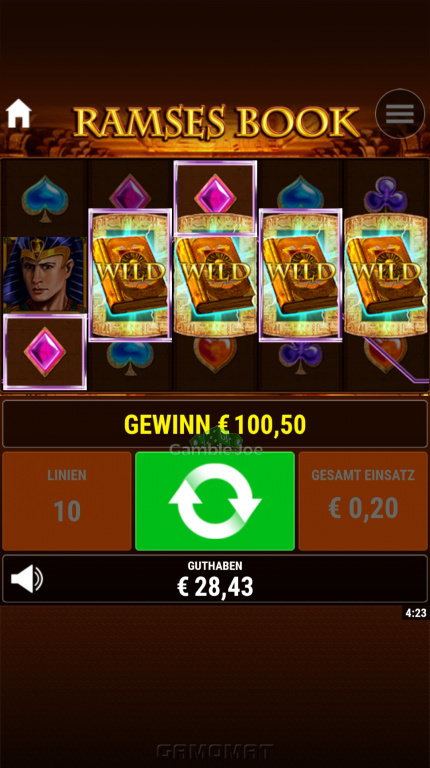The image size is (430, 768).
Task: Click the Ramses Book title logo
Action: (216, 121)
